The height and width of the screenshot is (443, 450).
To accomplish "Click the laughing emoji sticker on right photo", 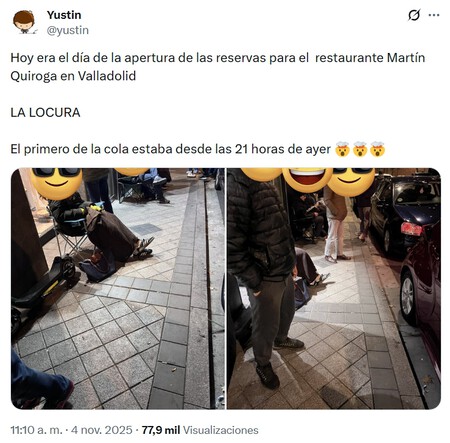I will [x=307, y=180].
